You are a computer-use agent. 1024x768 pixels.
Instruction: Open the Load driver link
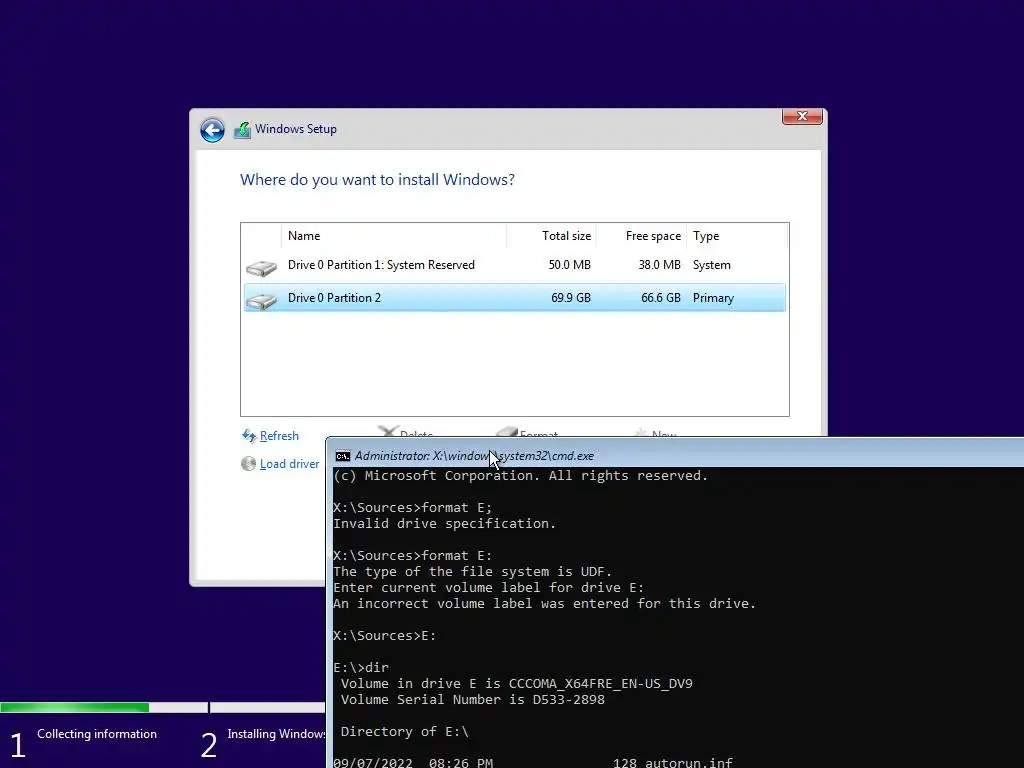[289, 464]
